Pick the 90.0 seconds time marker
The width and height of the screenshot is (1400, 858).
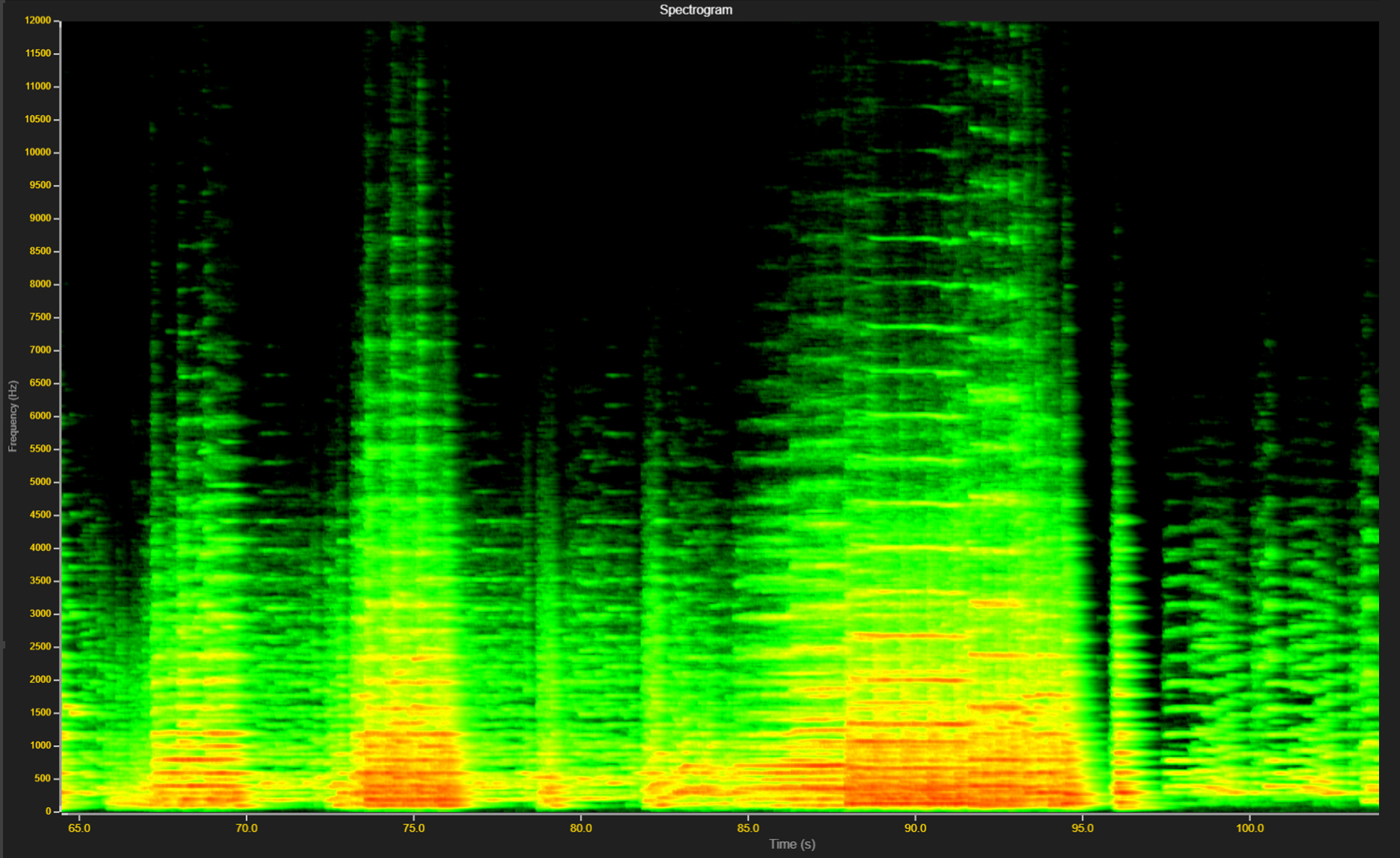(x=915, y=827)
